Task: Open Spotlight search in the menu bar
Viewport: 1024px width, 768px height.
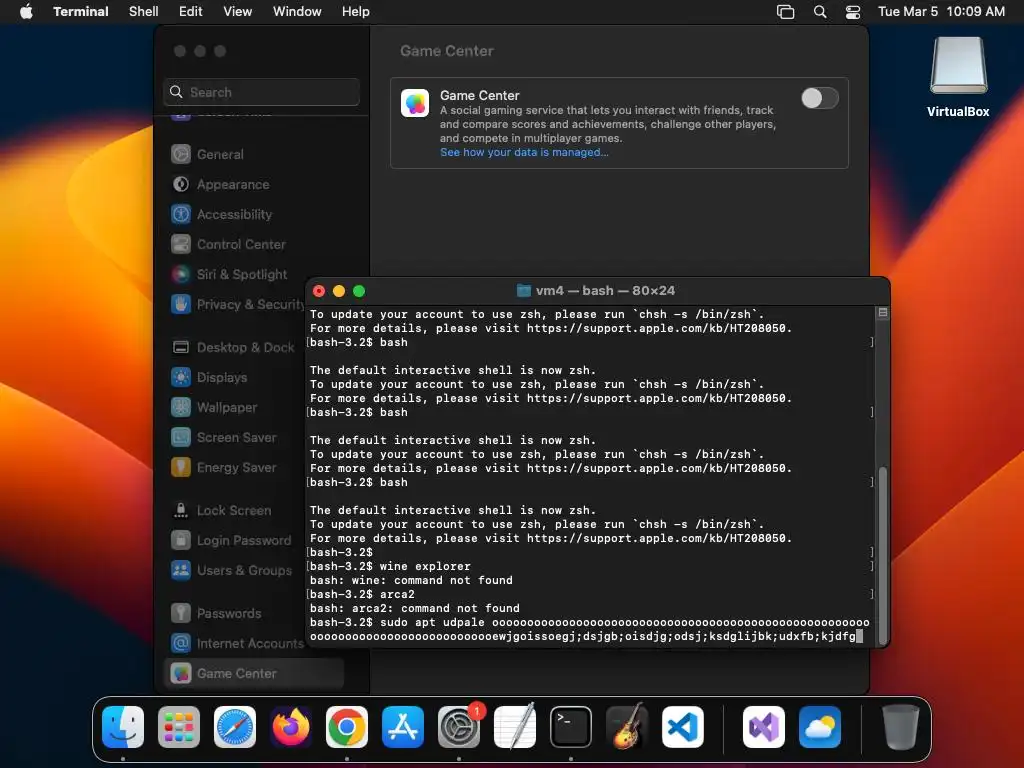Action: (820, 11)
